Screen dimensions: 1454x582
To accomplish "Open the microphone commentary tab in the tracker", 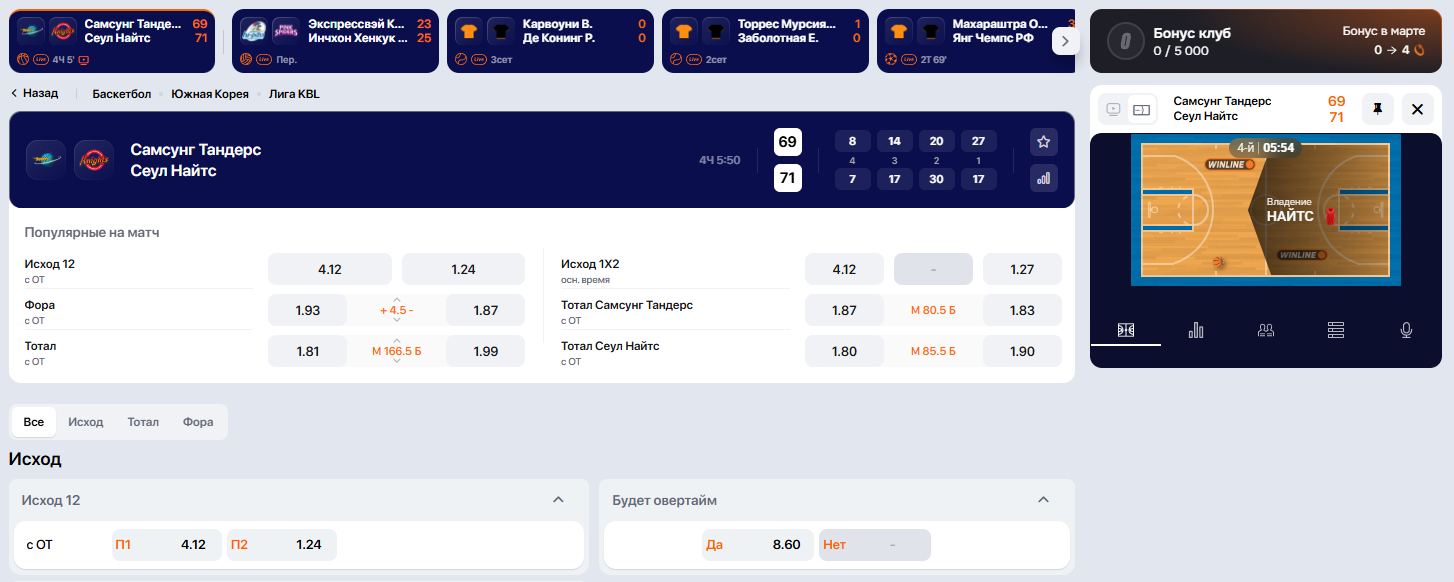I will pyautogui.click(x=1406, y=330).
